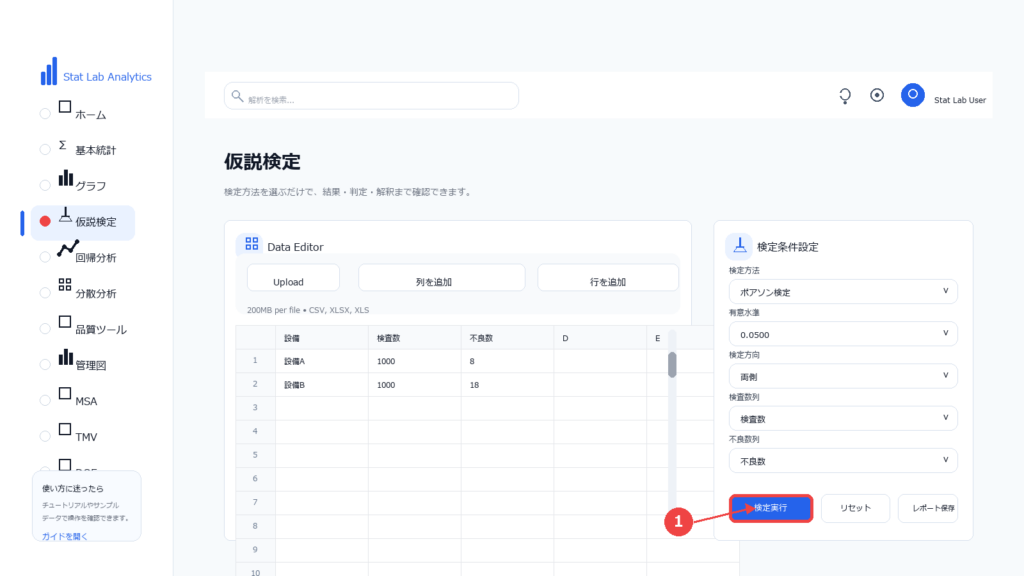The image size is (1024, 576).
Task: Open the 有意水準 dropdown showing 0.0500
Action: point(843,334)
